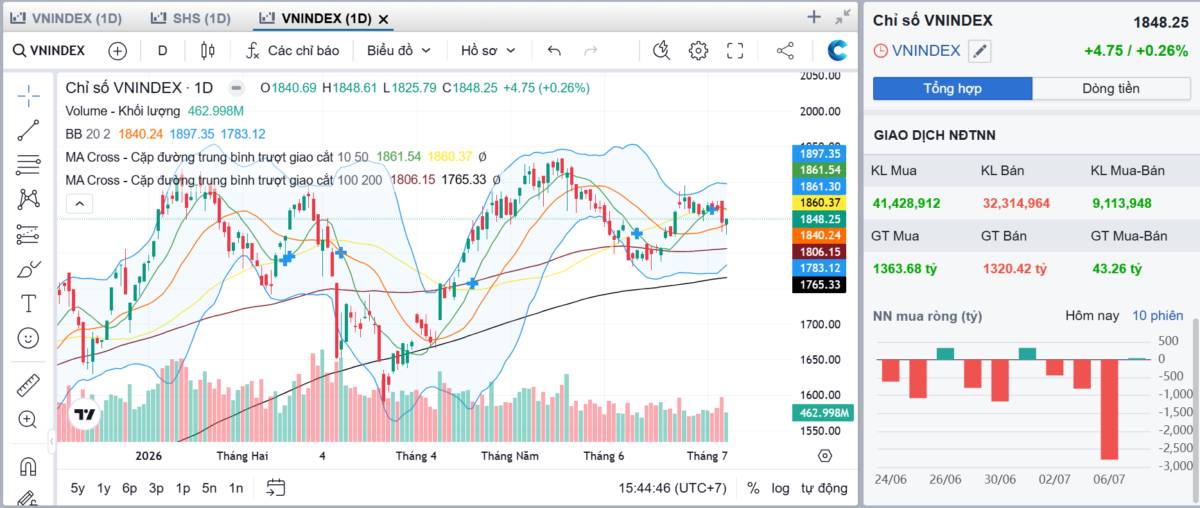Click the blue C logo icon
The image size is (1200, 508).
(x=837, y=50)
